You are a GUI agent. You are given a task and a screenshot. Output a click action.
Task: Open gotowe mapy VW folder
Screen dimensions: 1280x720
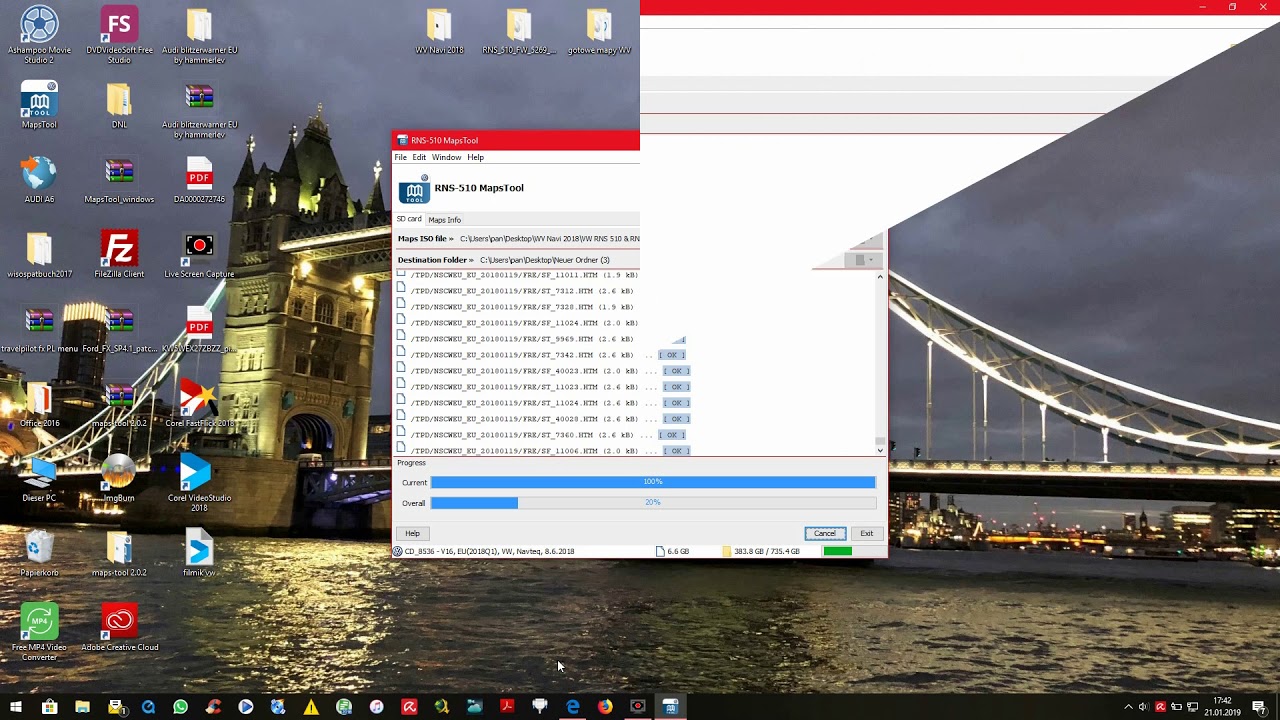(599, 30)
